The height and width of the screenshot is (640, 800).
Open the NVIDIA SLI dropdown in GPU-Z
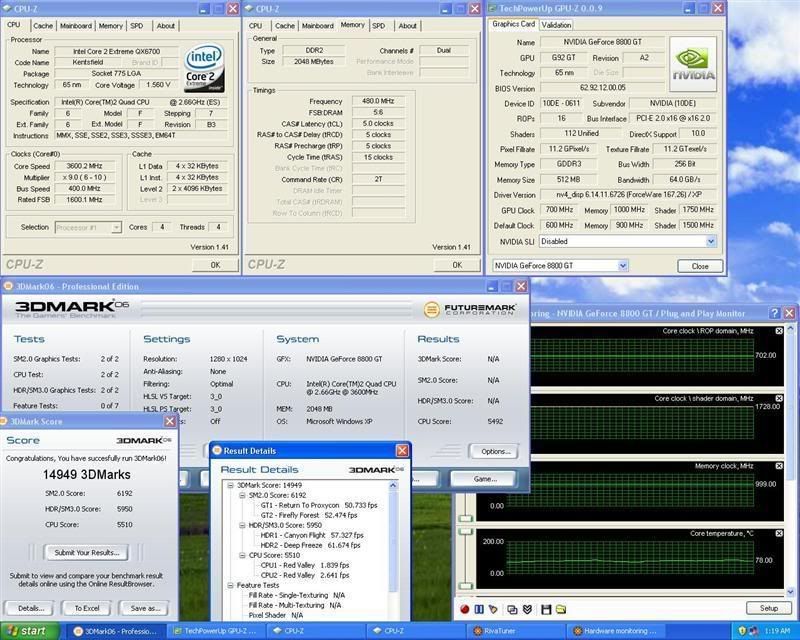point(711,241)
